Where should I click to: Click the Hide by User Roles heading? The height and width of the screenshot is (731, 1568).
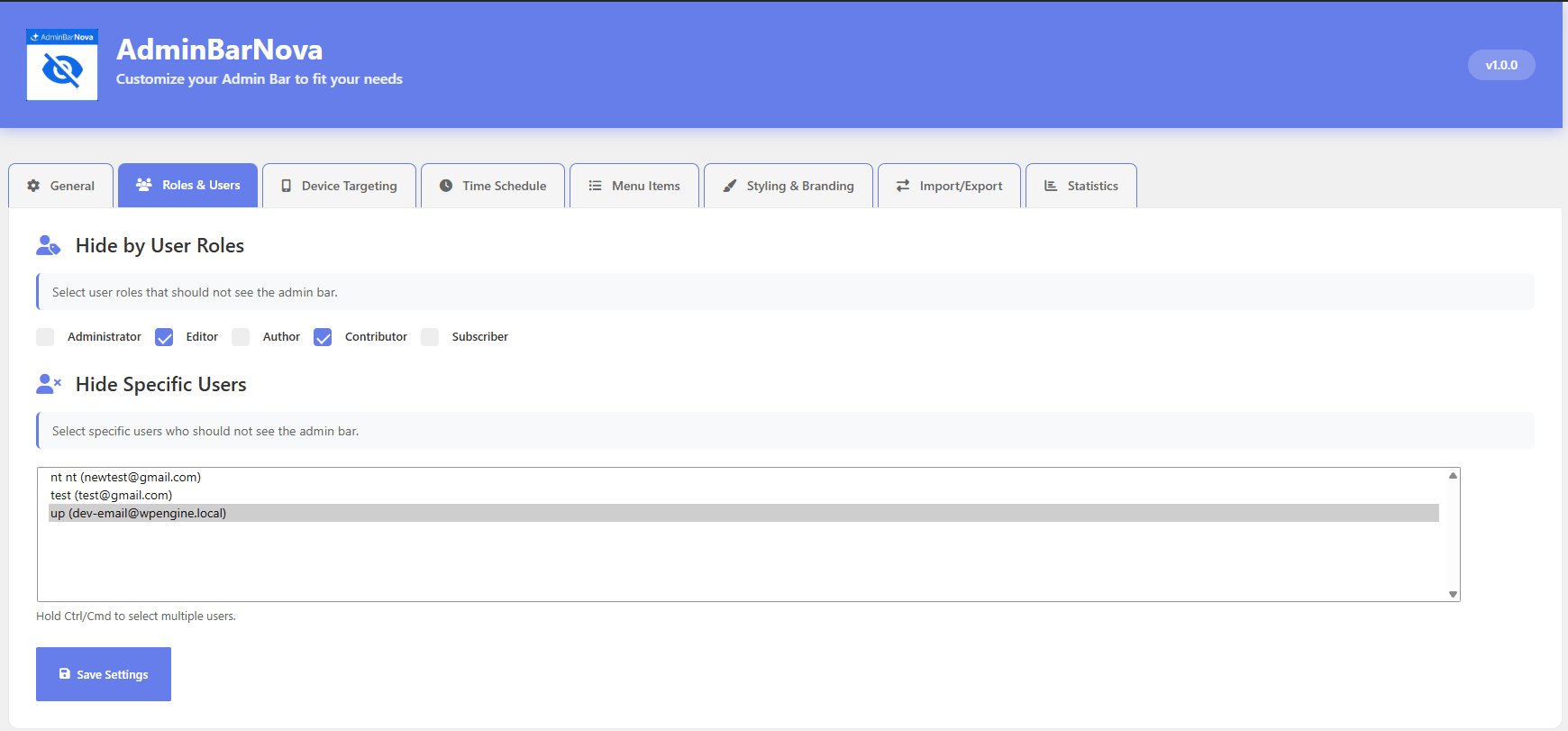pos(160,245)
